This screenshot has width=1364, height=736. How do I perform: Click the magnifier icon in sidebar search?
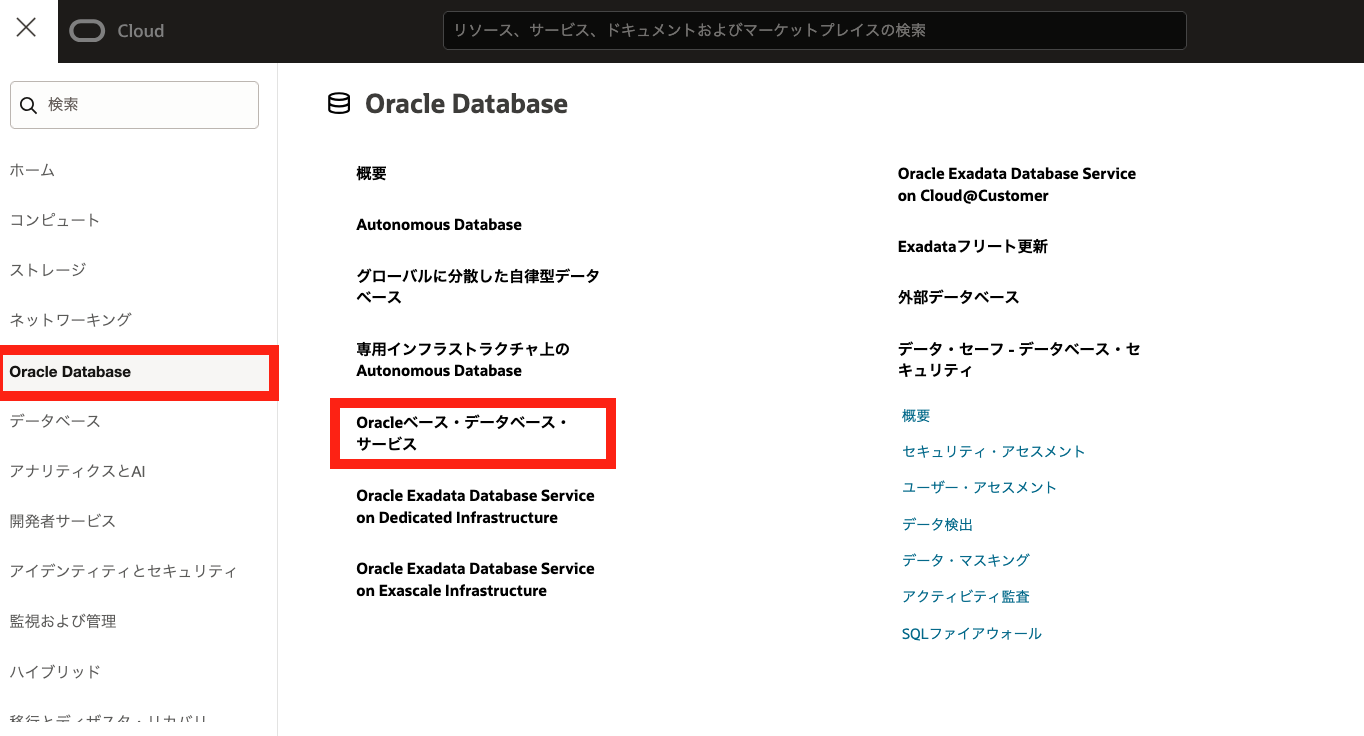coord(28,105)
